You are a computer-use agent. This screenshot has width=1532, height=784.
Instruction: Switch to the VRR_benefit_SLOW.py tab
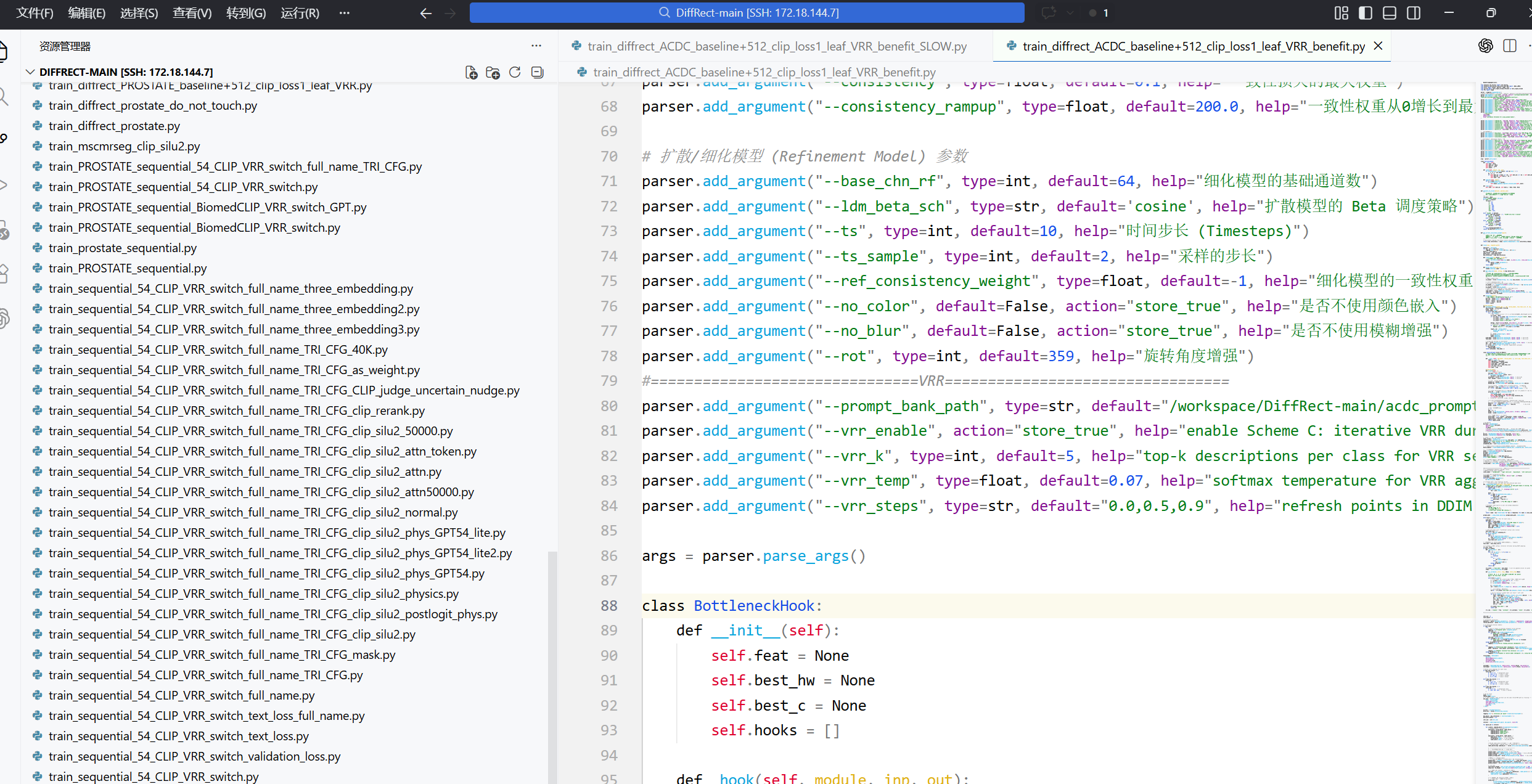click(x=777, y=46)
